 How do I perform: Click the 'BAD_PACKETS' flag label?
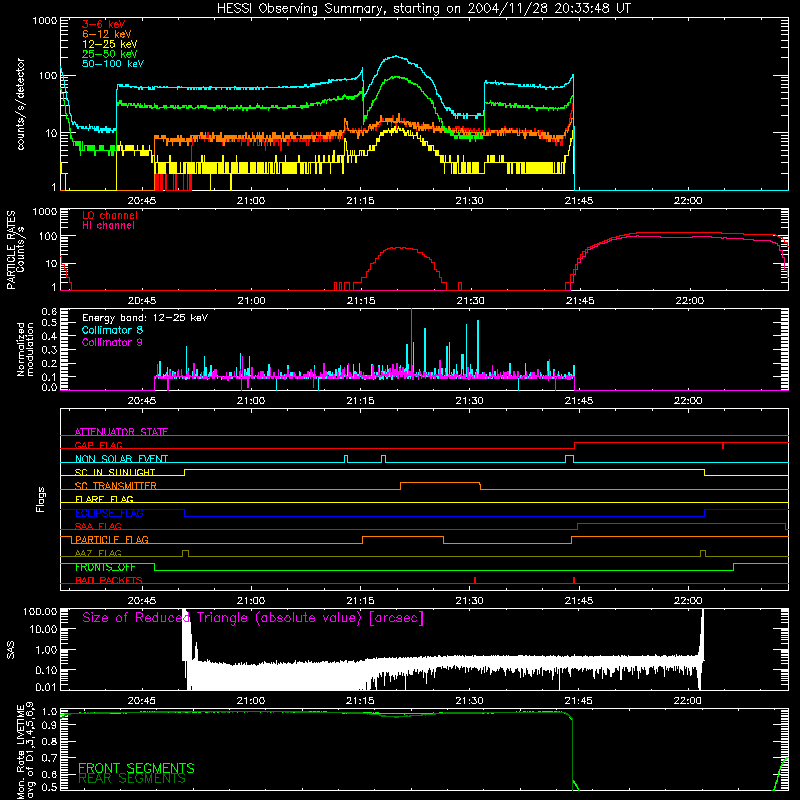(108, 580)
